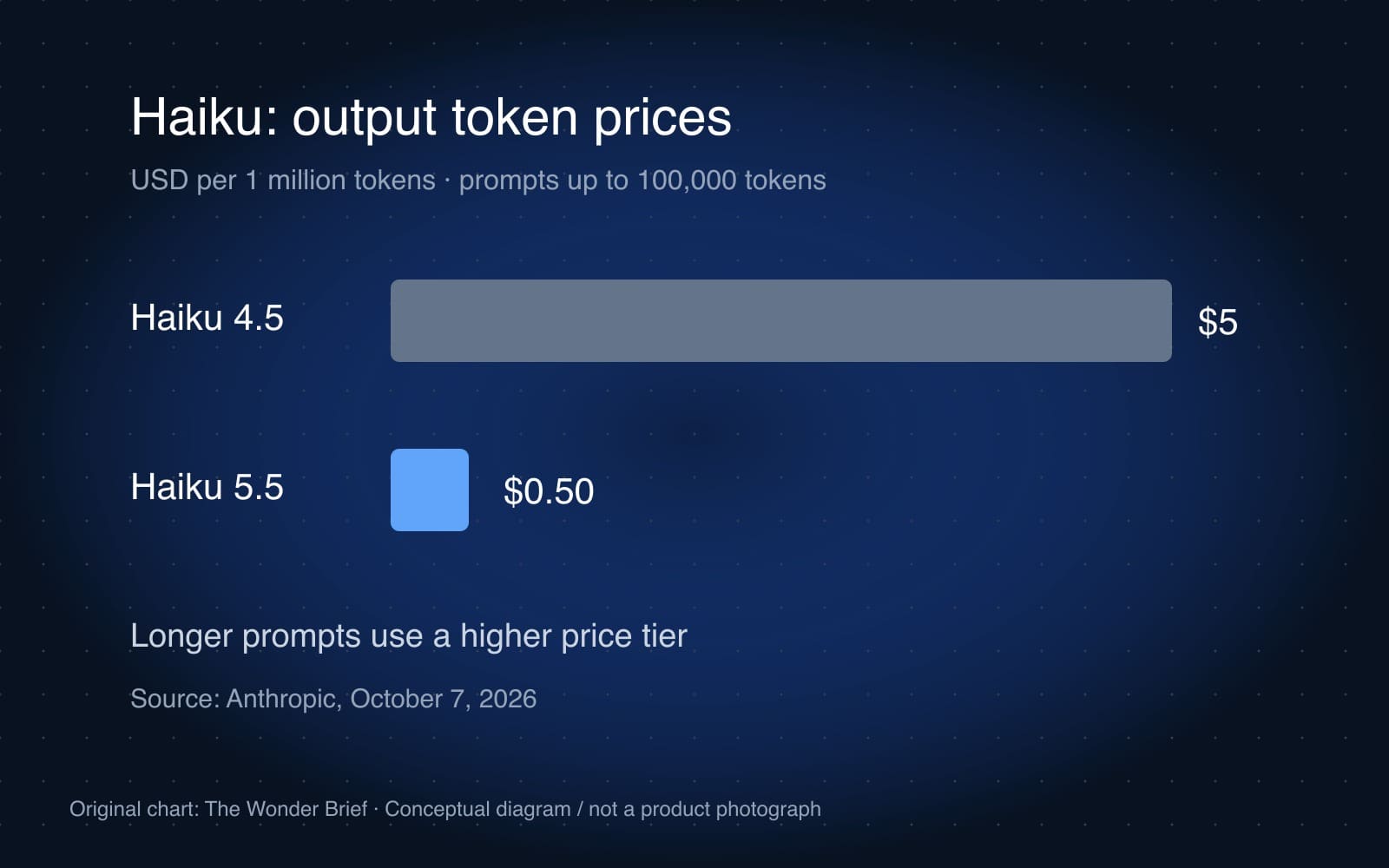The width and height of the screenshot is (1389, 868).
Task: Click the word 'Haiku:' in the title
Action: click(x=204, y=118)
